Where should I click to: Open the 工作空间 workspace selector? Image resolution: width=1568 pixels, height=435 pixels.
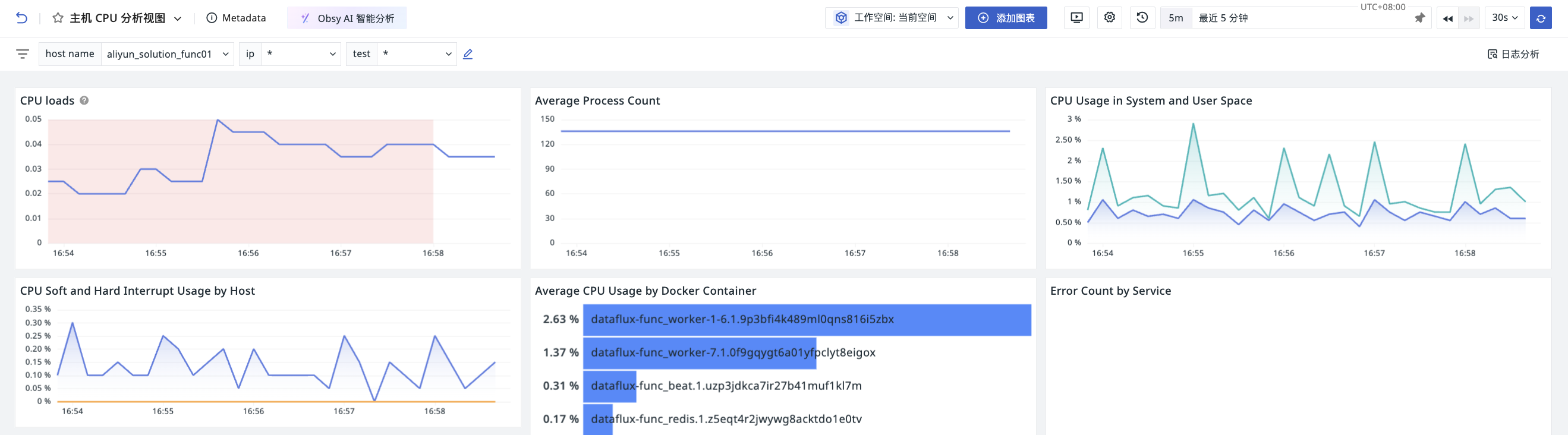891,18
